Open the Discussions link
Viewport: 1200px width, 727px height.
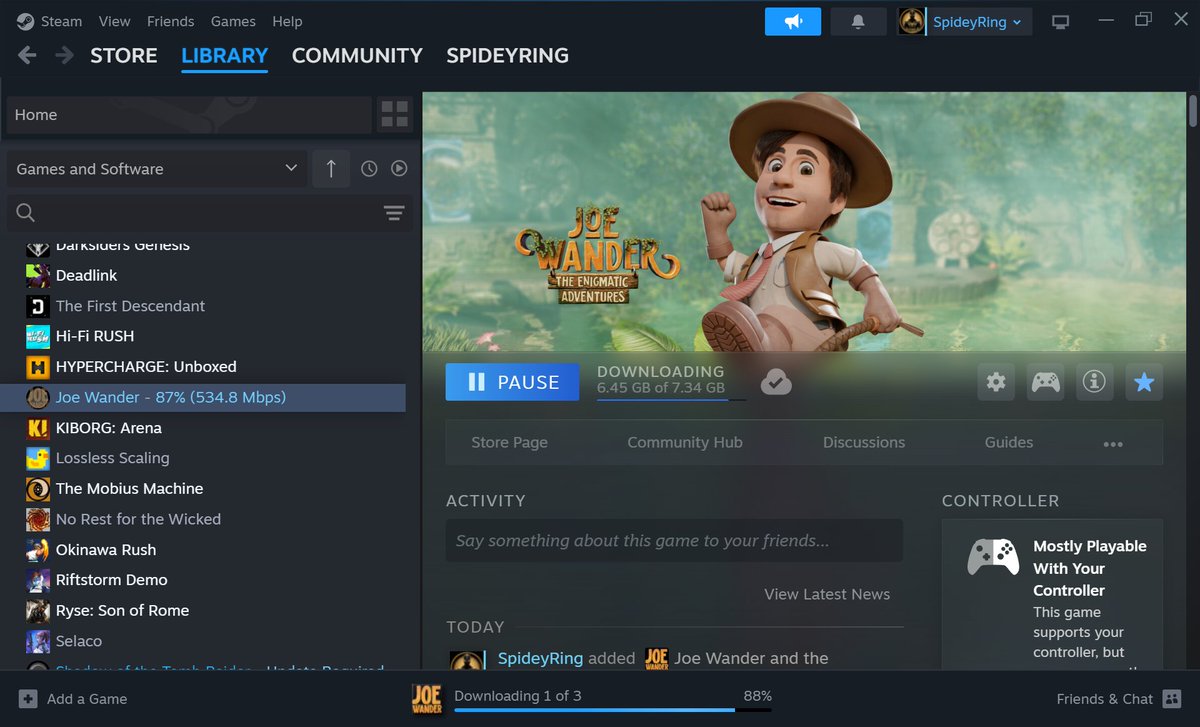click(x=864, y=443)
